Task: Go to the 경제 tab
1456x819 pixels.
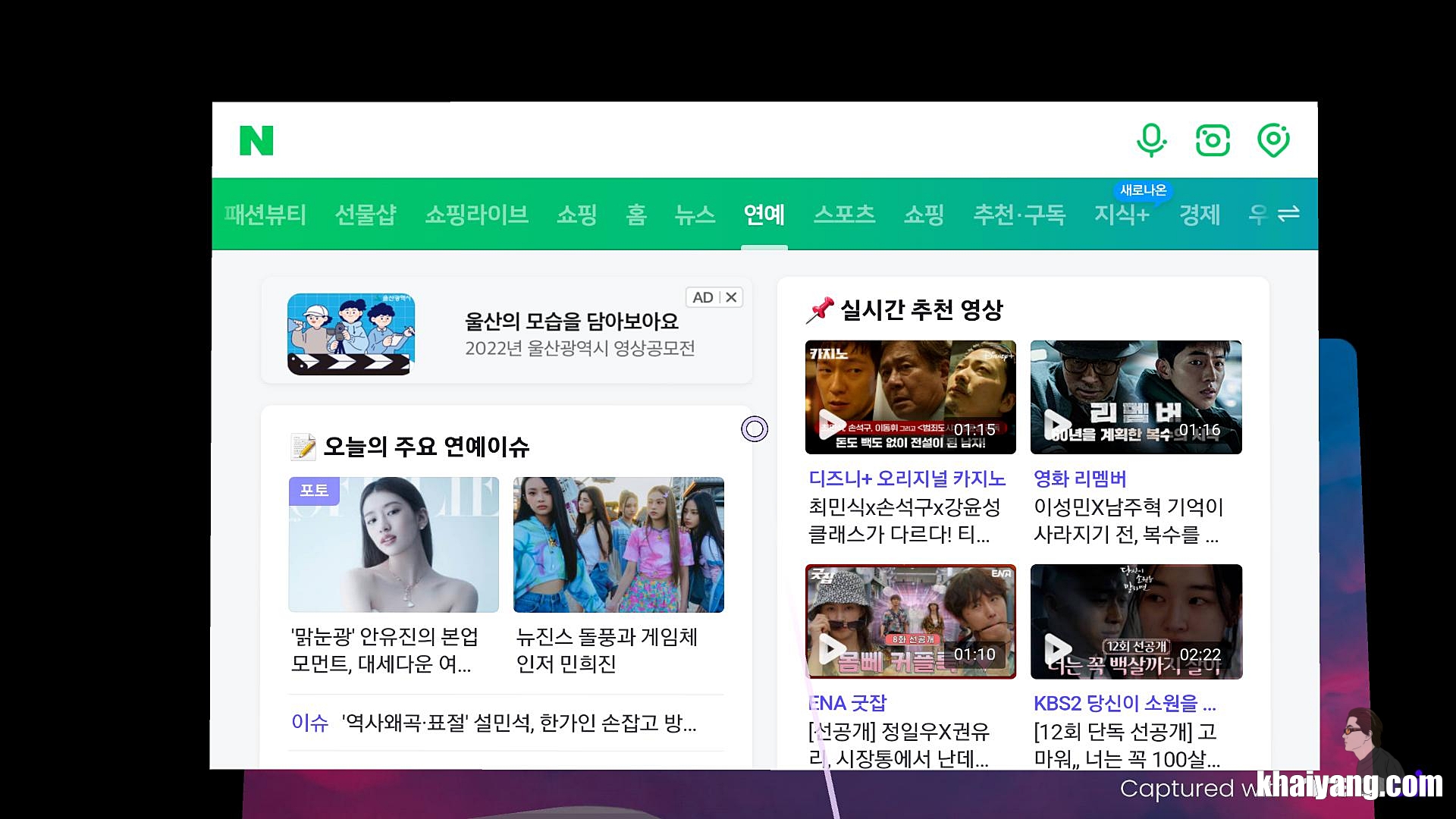Action: (1199, 215)
